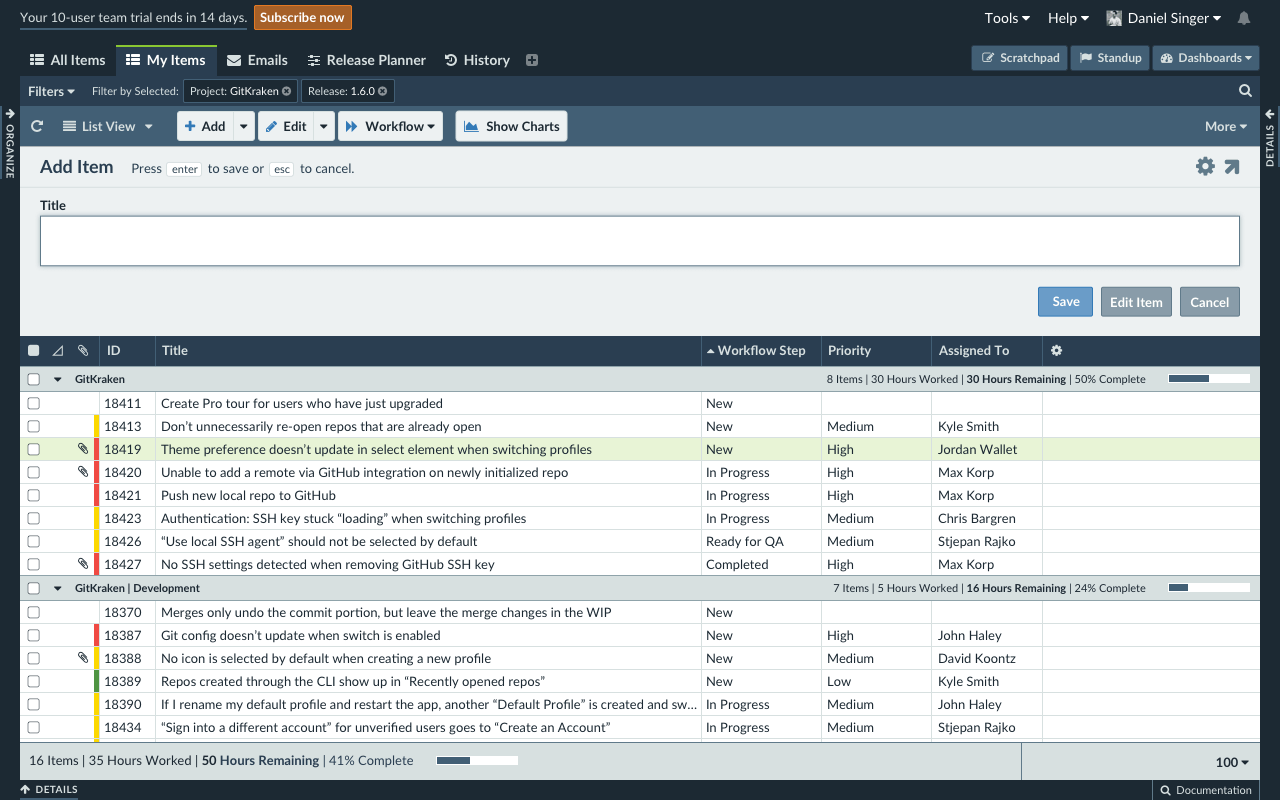Open Standup view
Screen dimensions: 1280x800
1109,58
